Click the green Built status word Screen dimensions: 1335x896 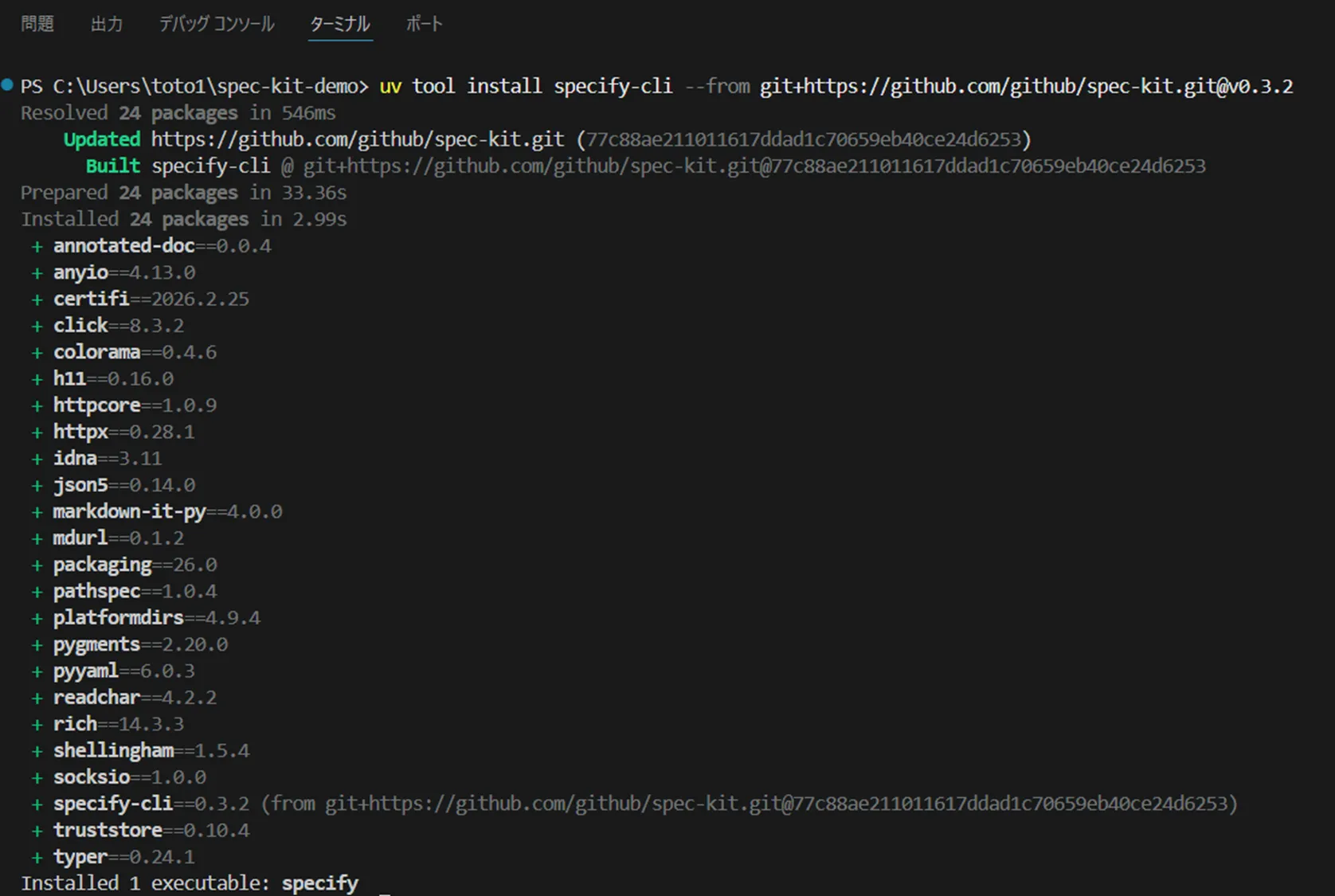112,166
